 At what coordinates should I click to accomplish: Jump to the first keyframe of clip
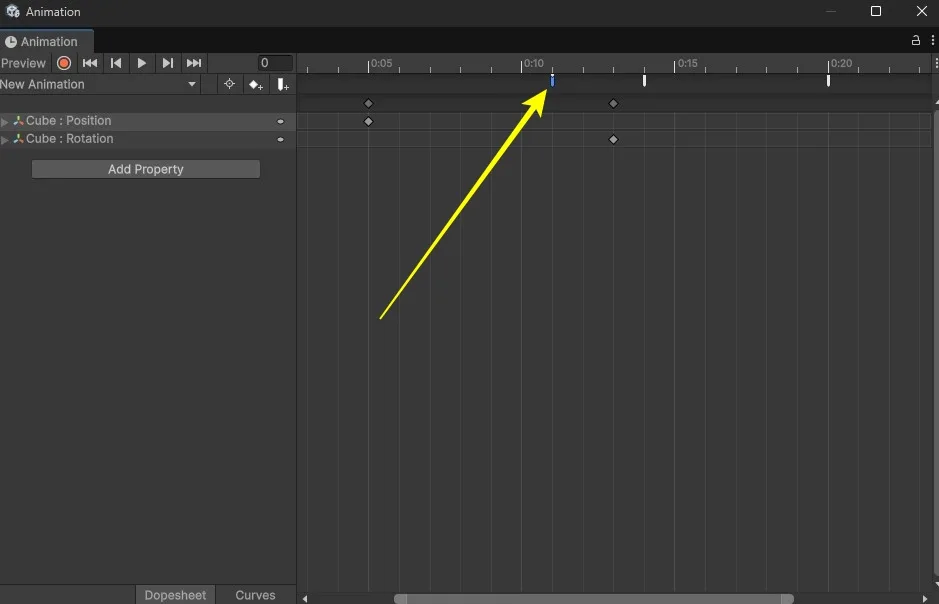click(x=90, y=63)
